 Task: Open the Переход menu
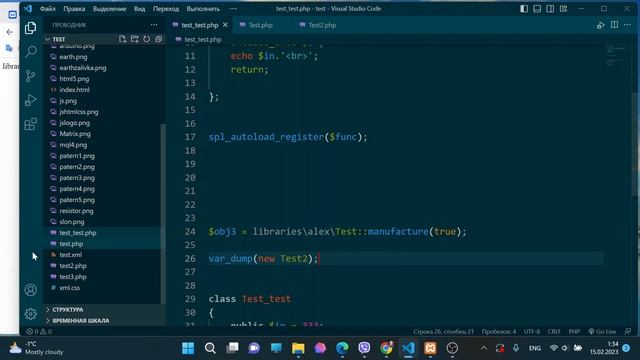click(x=166, y=9)
